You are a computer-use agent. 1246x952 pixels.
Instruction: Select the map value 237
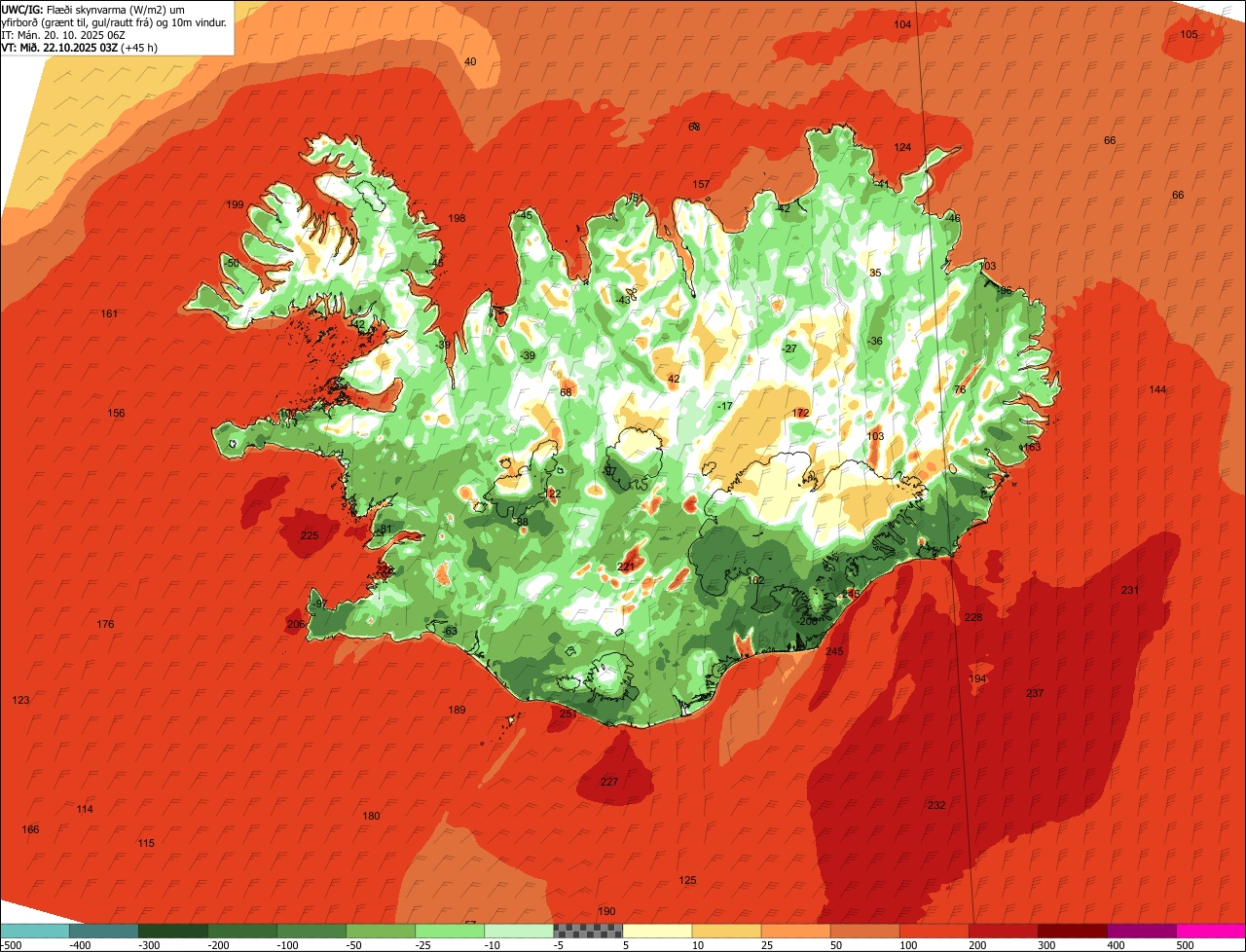(1035, 693)
